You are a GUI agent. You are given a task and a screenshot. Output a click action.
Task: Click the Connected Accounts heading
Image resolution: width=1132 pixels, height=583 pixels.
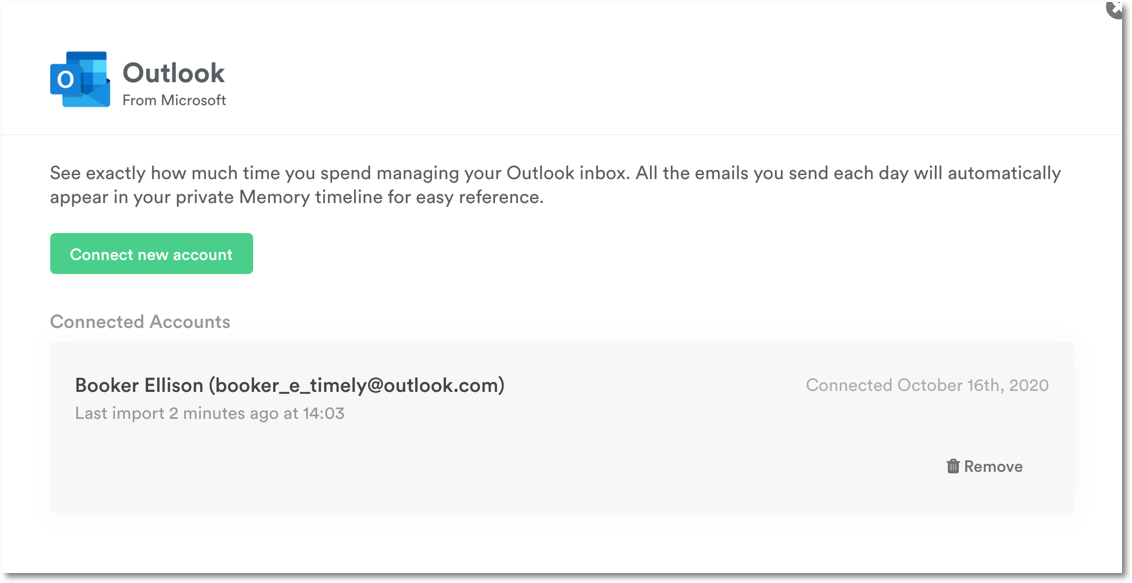pos(140,321)
